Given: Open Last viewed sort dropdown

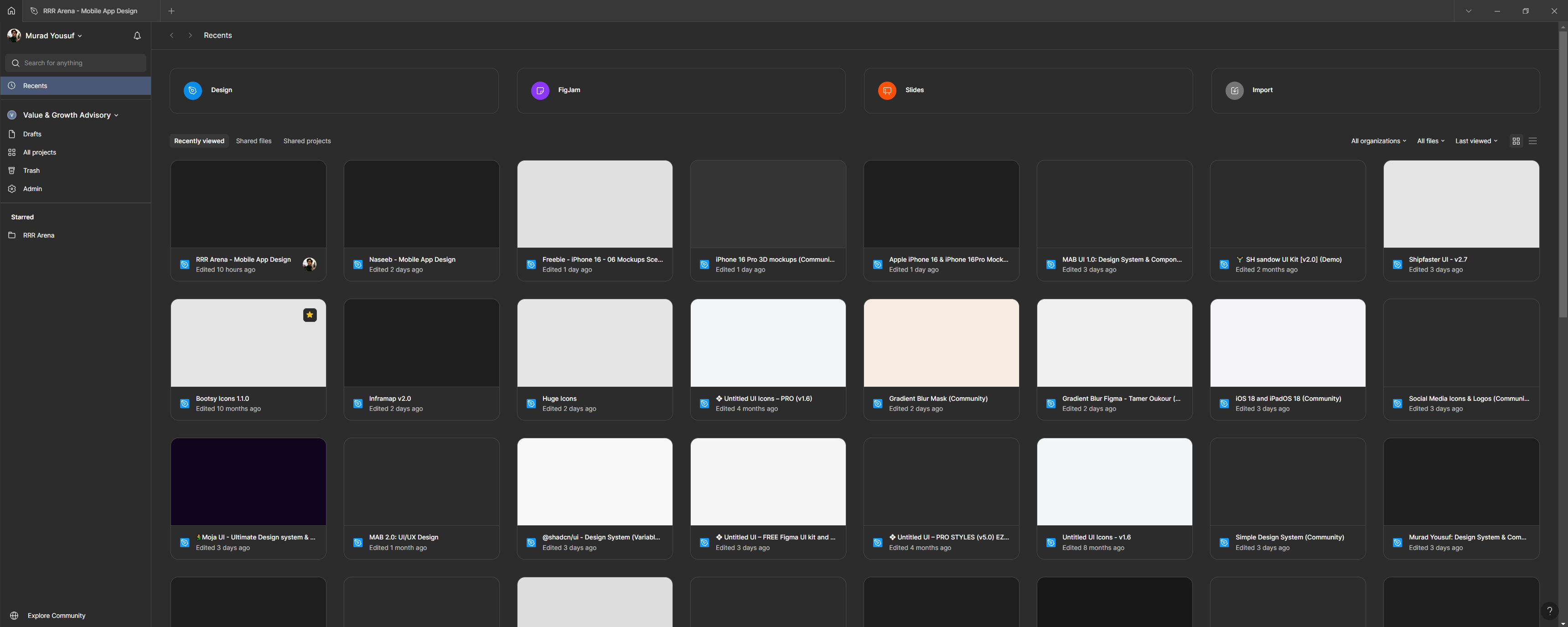Looking at the screenshot, I should 1476,141.
